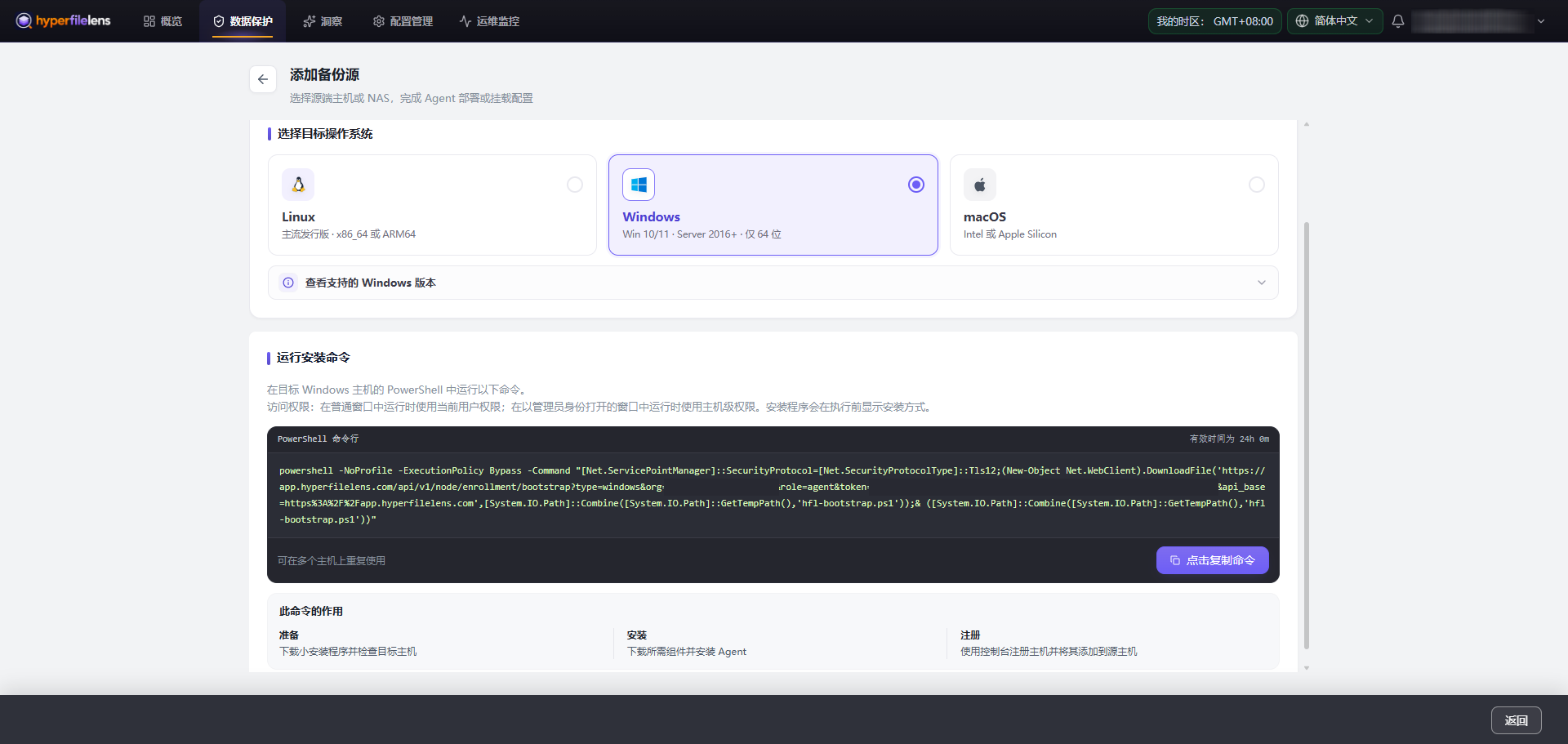Screen dimensions: 1568x744
Task: Click the Linux penguin icon
Action: (298, 185)
